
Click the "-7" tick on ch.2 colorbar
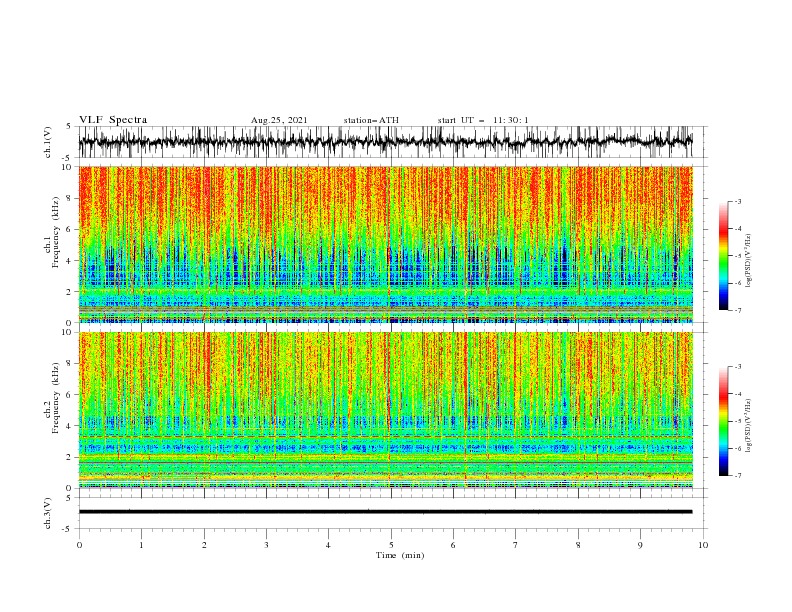tap(738, 476)
